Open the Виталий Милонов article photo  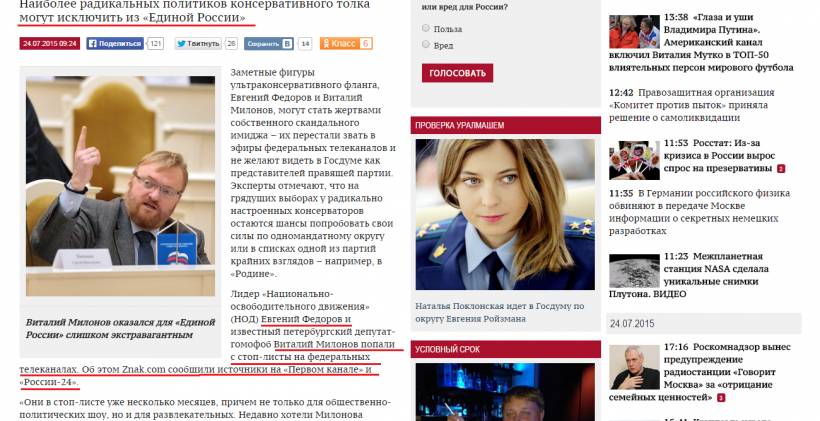click(x=120, y=186)
